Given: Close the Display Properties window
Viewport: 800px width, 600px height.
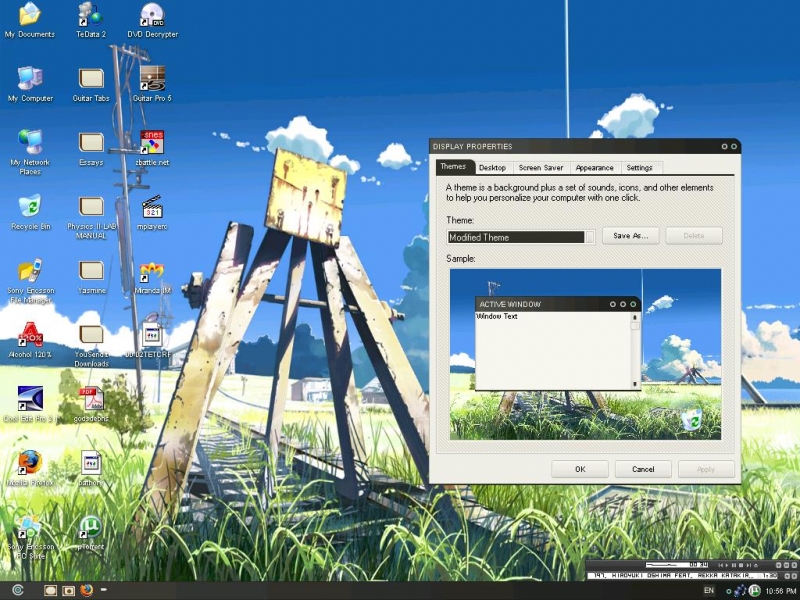Looking at the screenshot, I should pyautogui.click(x=734, y=146).
